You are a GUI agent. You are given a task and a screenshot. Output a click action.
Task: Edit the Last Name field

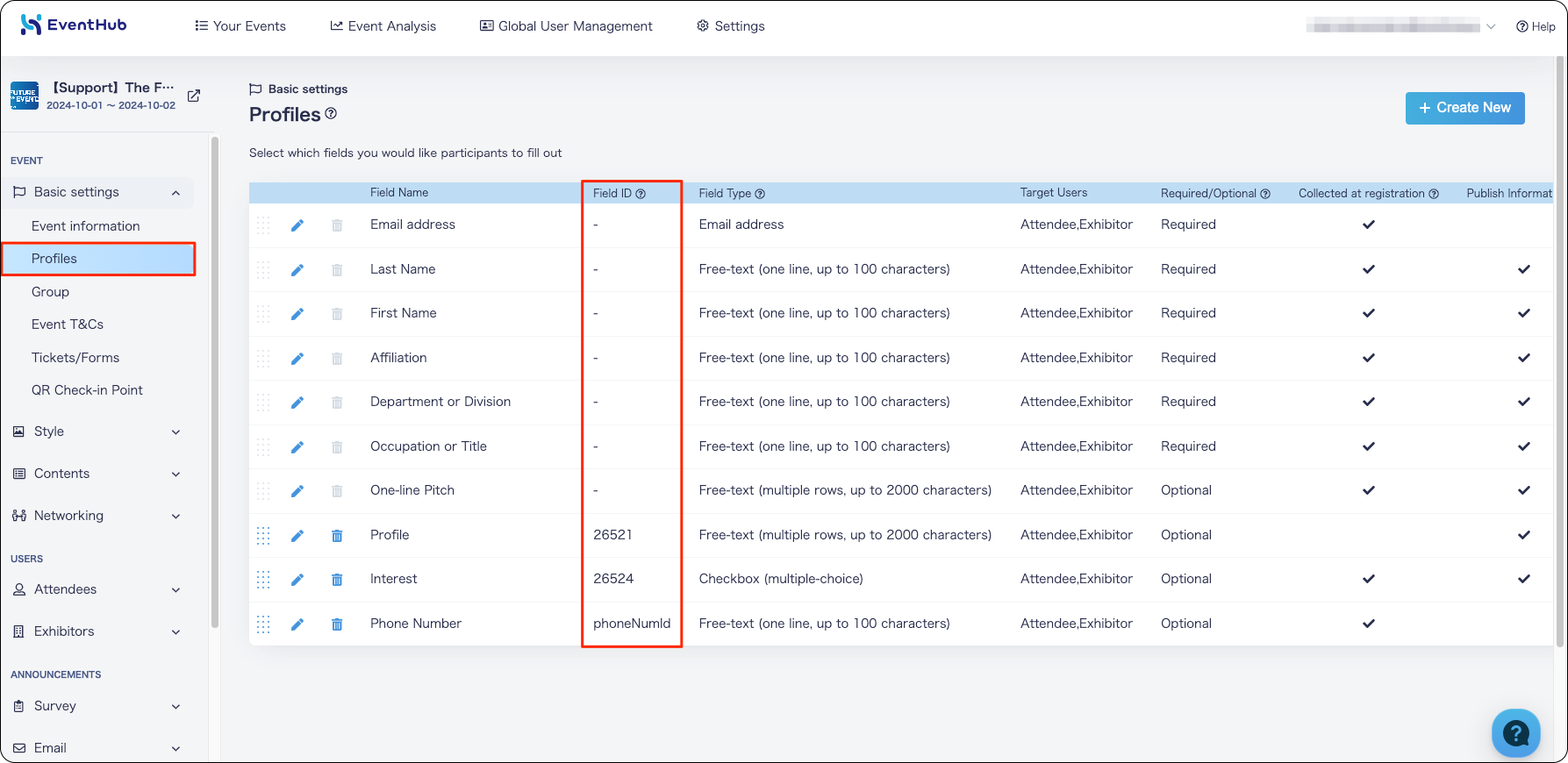click(297, 270)
